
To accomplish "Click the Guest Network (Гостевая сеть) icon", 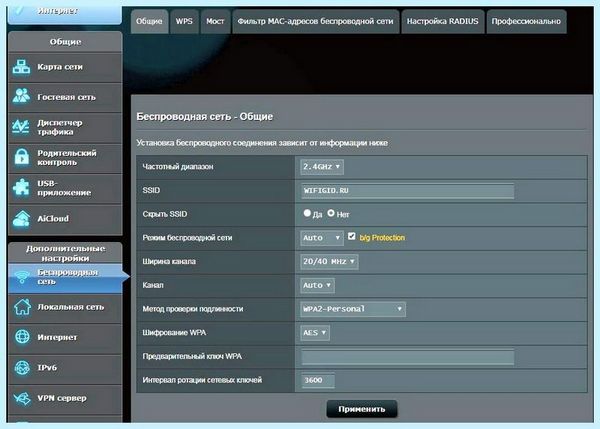I will (21, 96).
